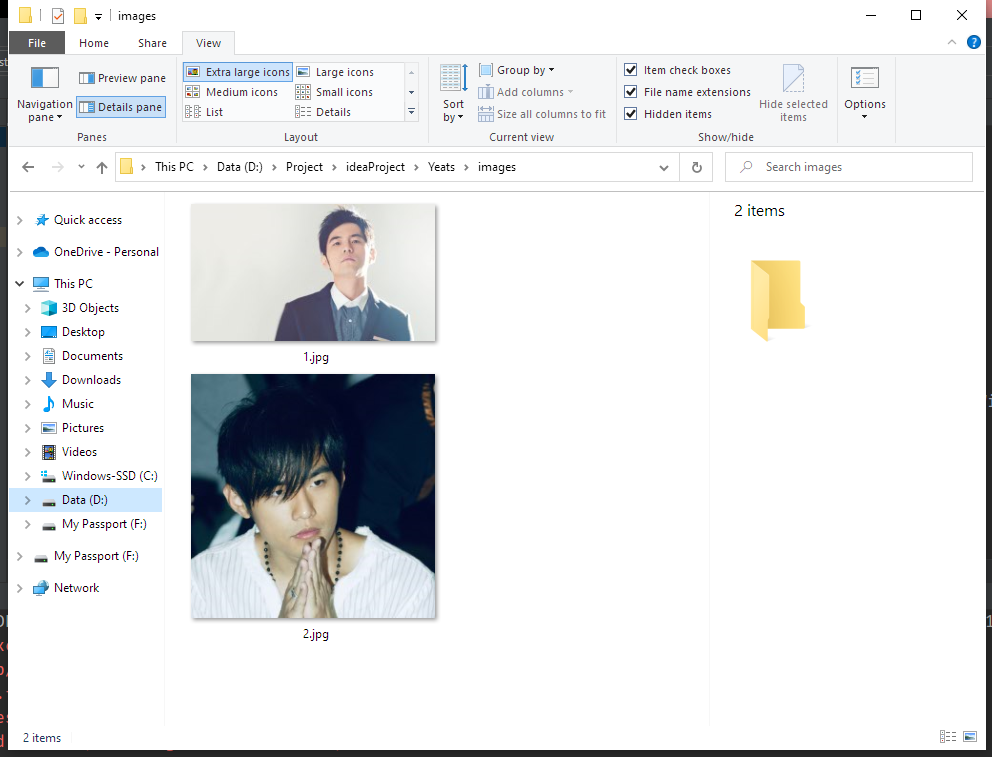Select Pictures in navigation tree
The width and height of the screenshot is (992, 757).
[x=82, y=428]
